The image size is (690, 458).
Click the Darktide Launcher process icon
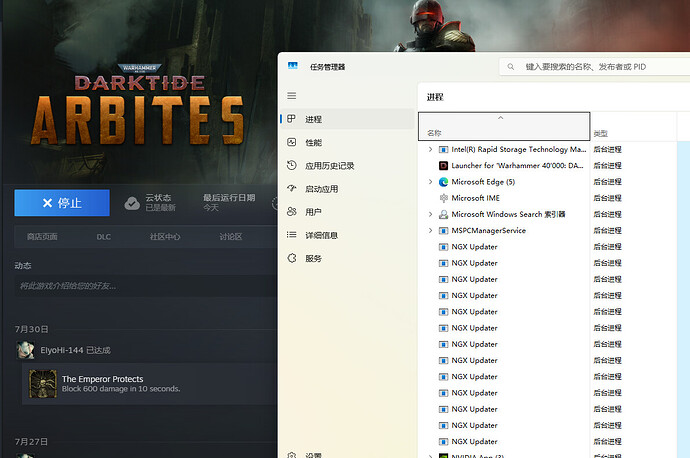(444, 166)
